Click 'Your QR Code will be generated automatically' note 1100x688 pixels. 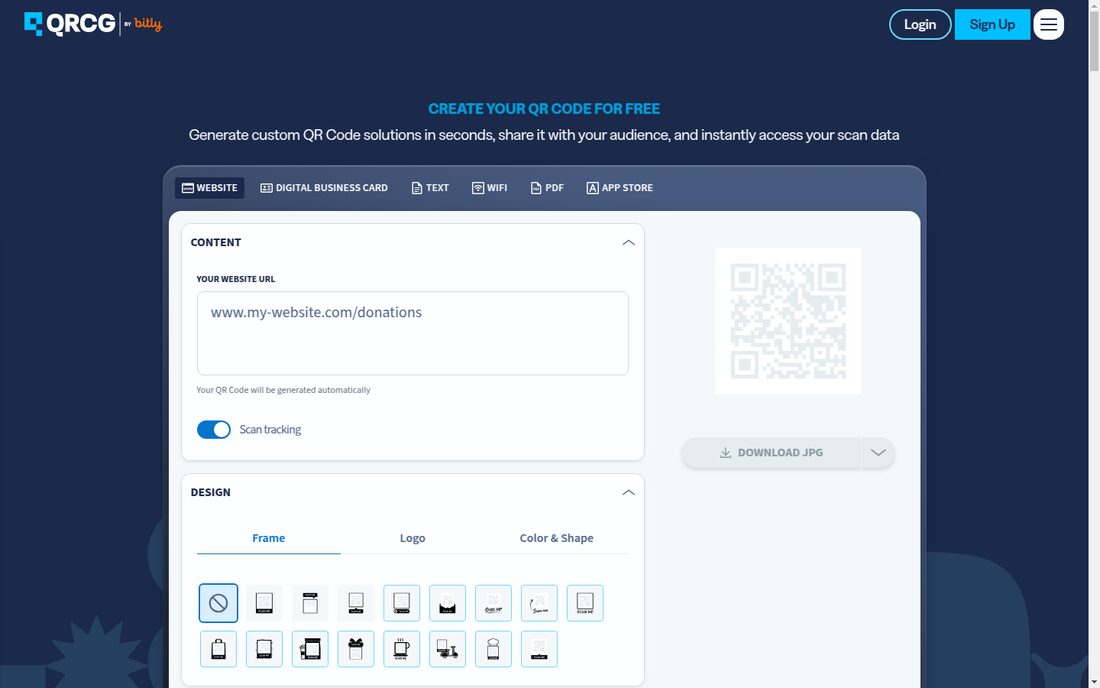pos(283,390)
